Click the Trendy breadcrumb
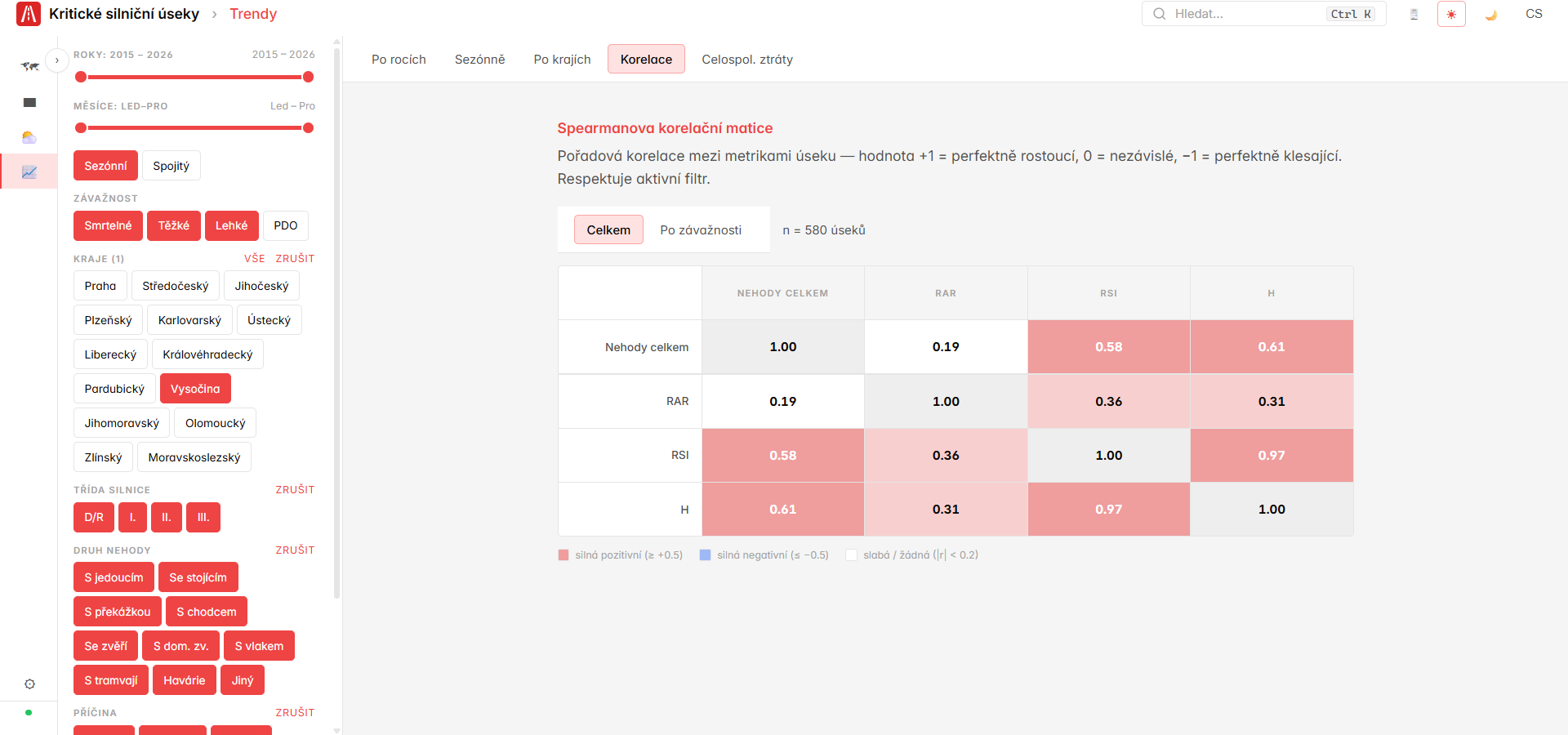 253,14
